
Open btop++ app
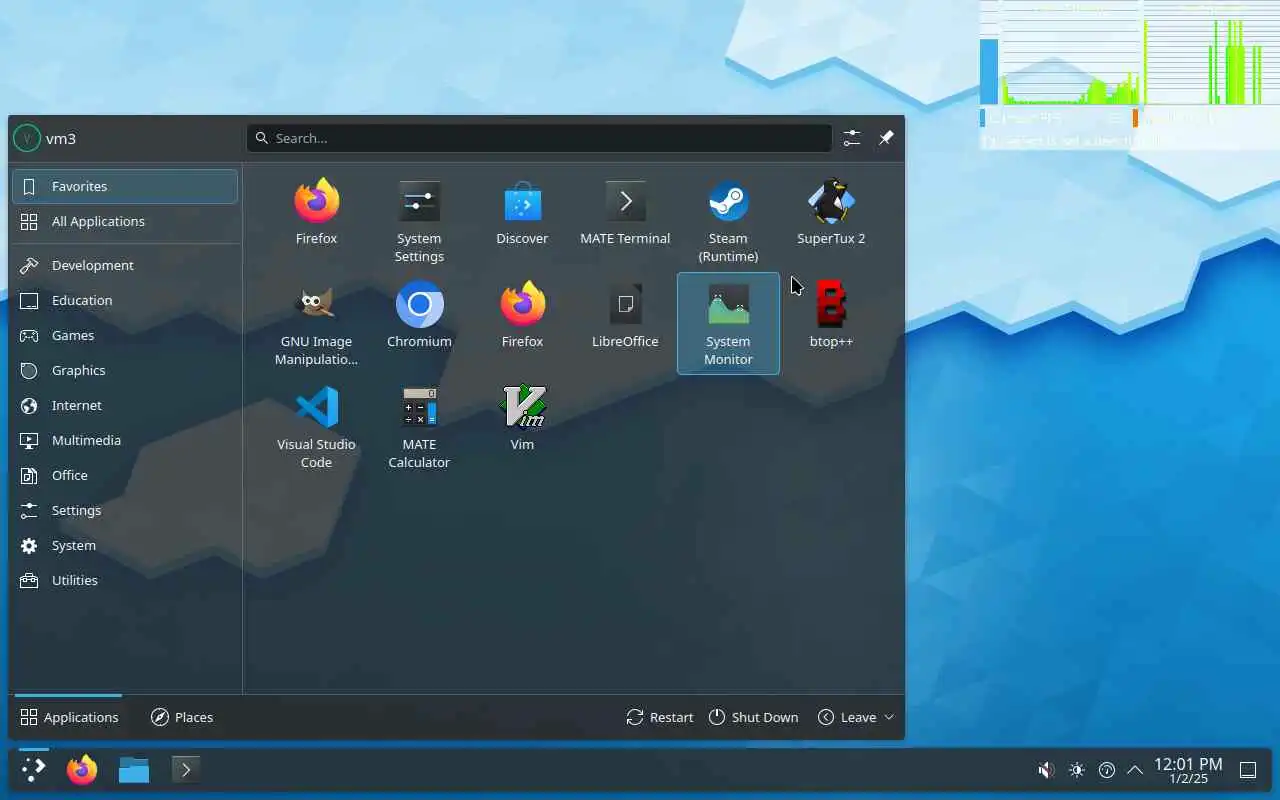point(831,315)
